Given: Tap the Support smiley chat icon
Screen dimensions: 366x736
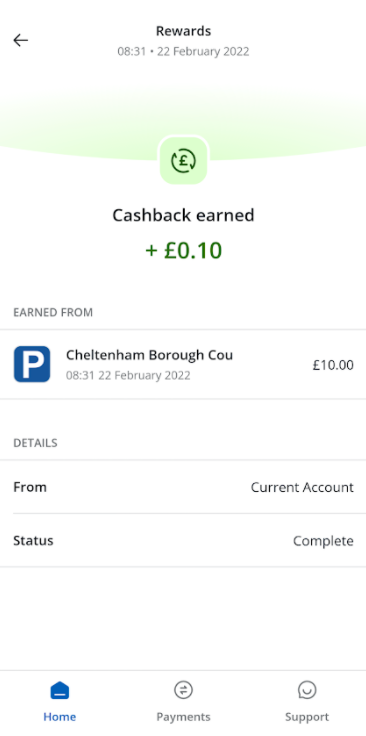Looking at the screenshot, I should (x=307, y=690).
